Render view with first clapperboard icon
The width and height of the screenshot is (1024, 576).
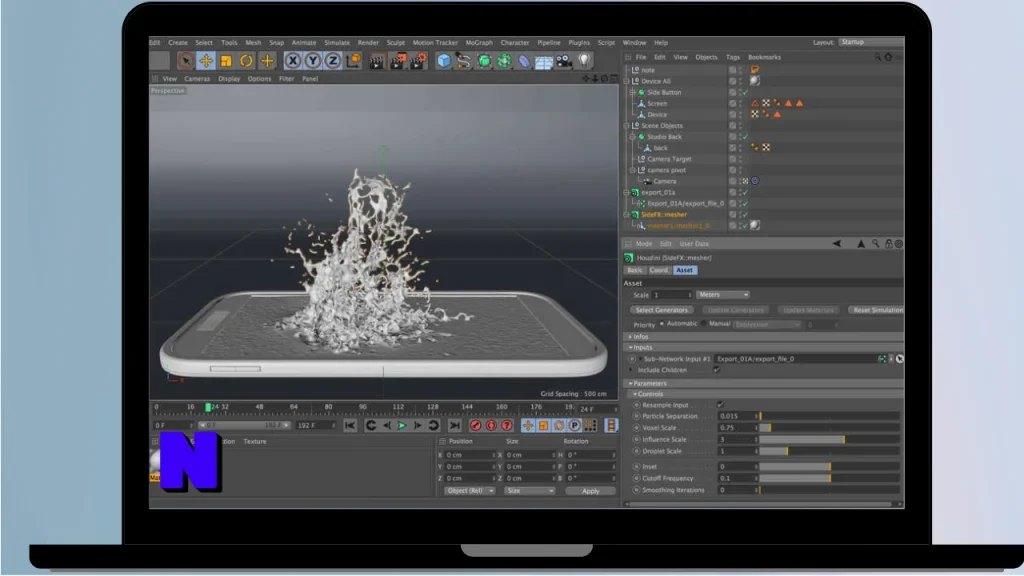[377, 61]
